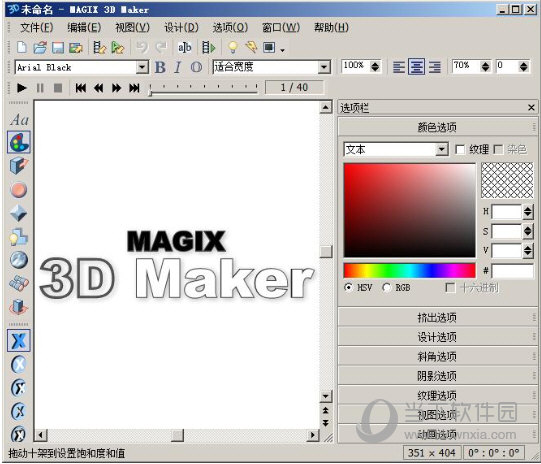The image size is (541, 464).
Task: Open the 文本 color target dropdown
Action: pos(441,150)
